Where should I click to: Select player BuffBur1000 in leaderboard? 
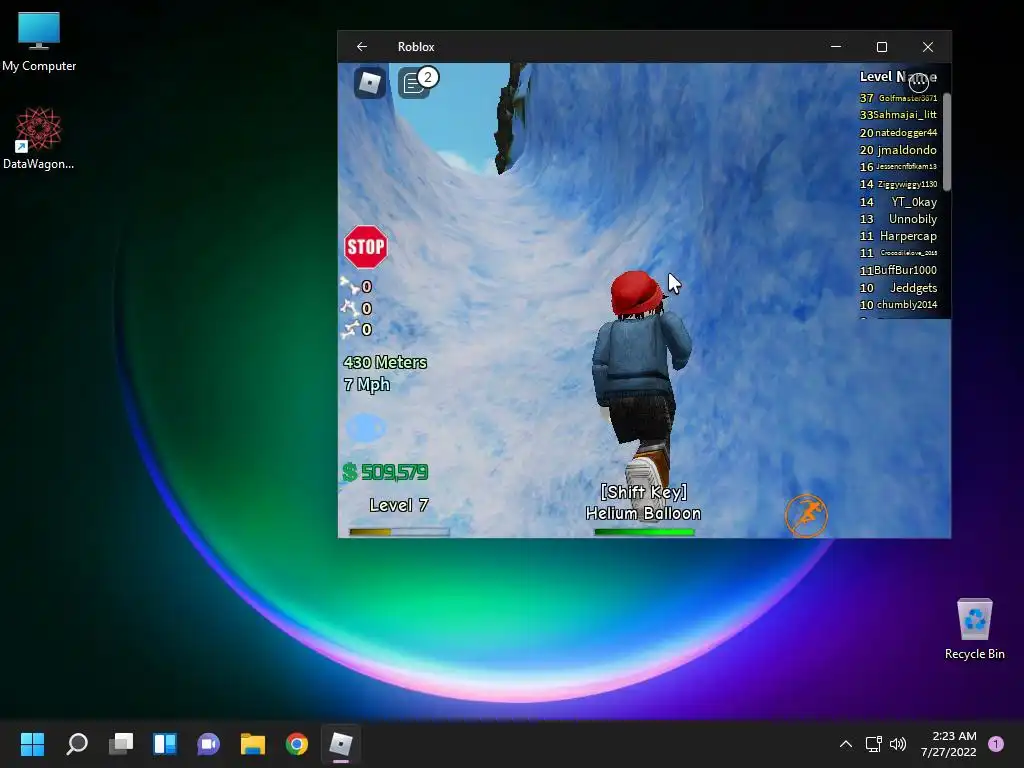[898, 270]
